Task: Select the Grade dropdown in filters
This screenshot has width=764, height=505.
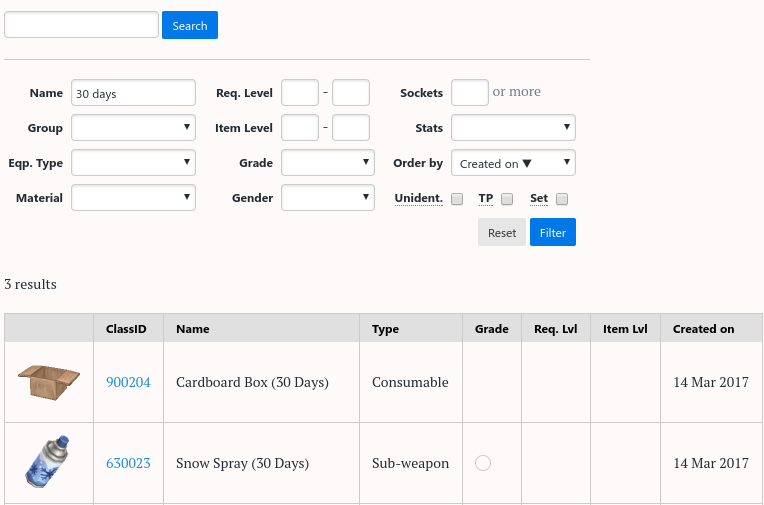Action: tap(328, 163)
